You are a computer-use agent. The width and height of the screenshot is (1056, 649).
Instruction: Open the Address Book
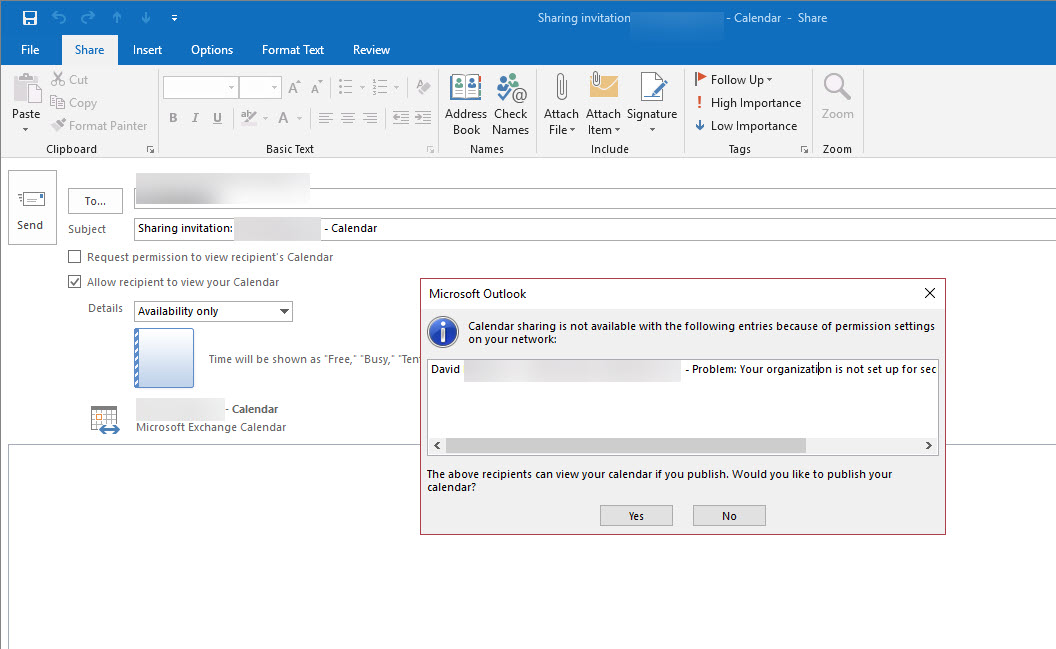[466, 104]
